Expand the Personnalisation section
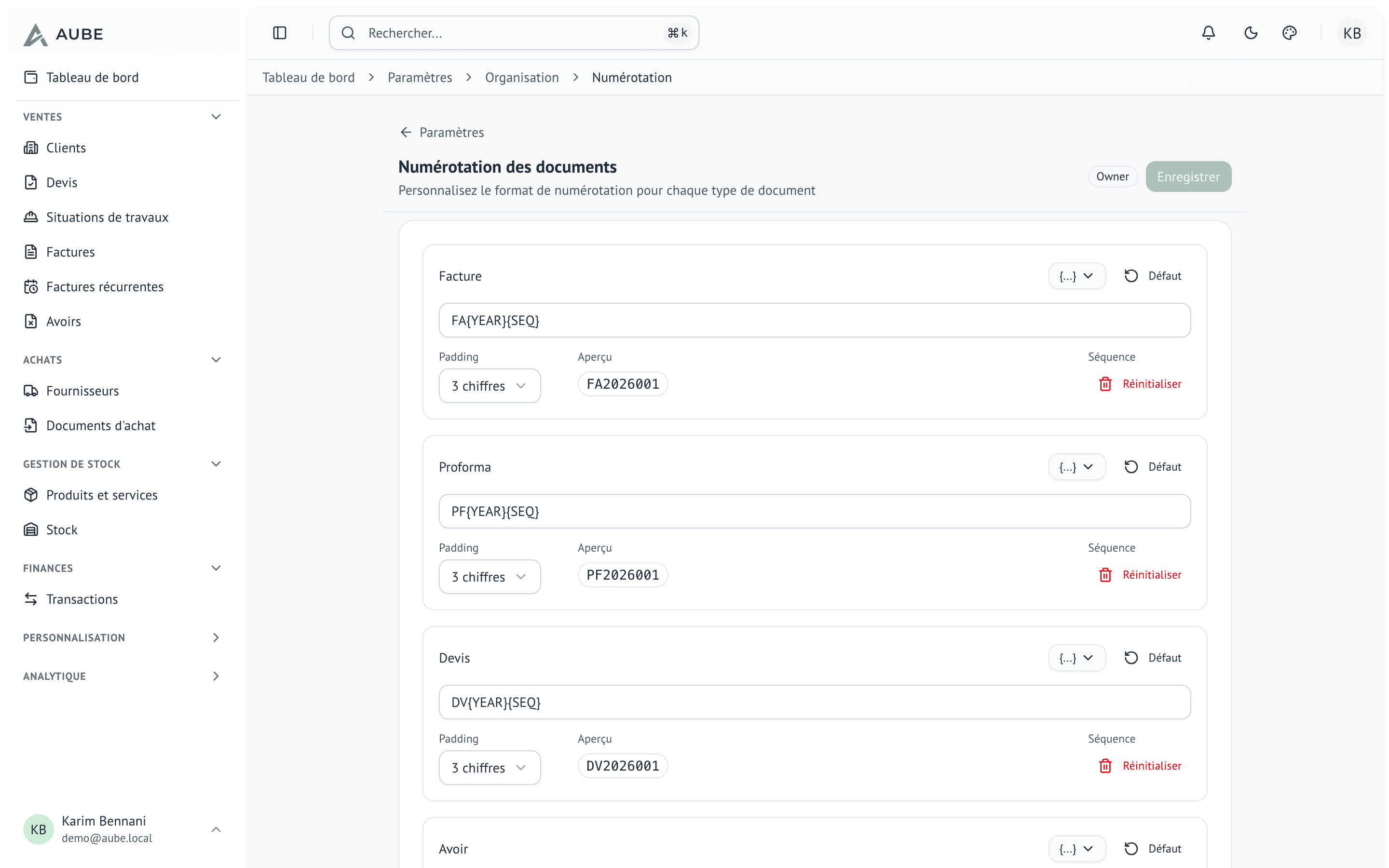Screen dimensions: 1389x868 click(x=216, y=638)
